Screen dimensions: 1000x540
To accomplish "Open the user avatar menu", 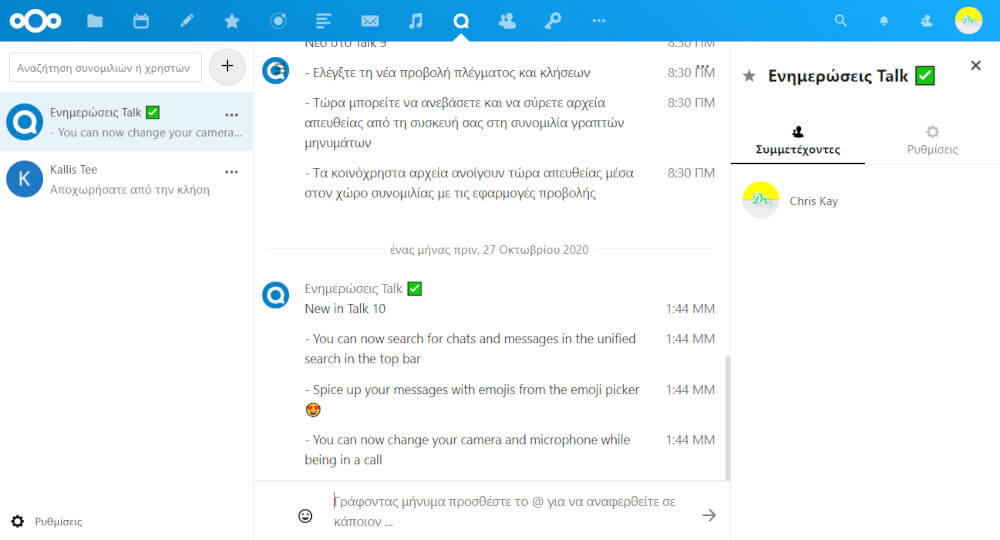I will pos(968,20).
